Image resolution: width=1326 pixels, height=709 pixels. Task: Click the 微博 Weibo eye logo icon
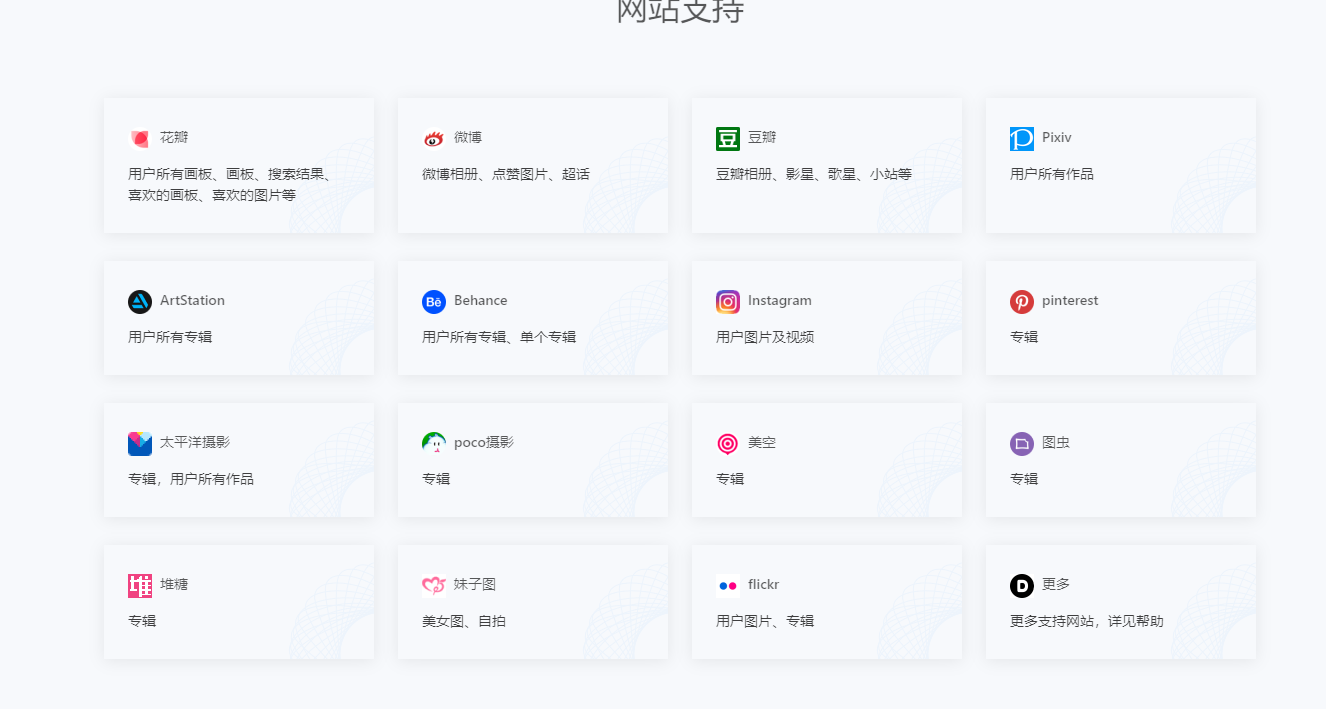(x=434, y=139)
